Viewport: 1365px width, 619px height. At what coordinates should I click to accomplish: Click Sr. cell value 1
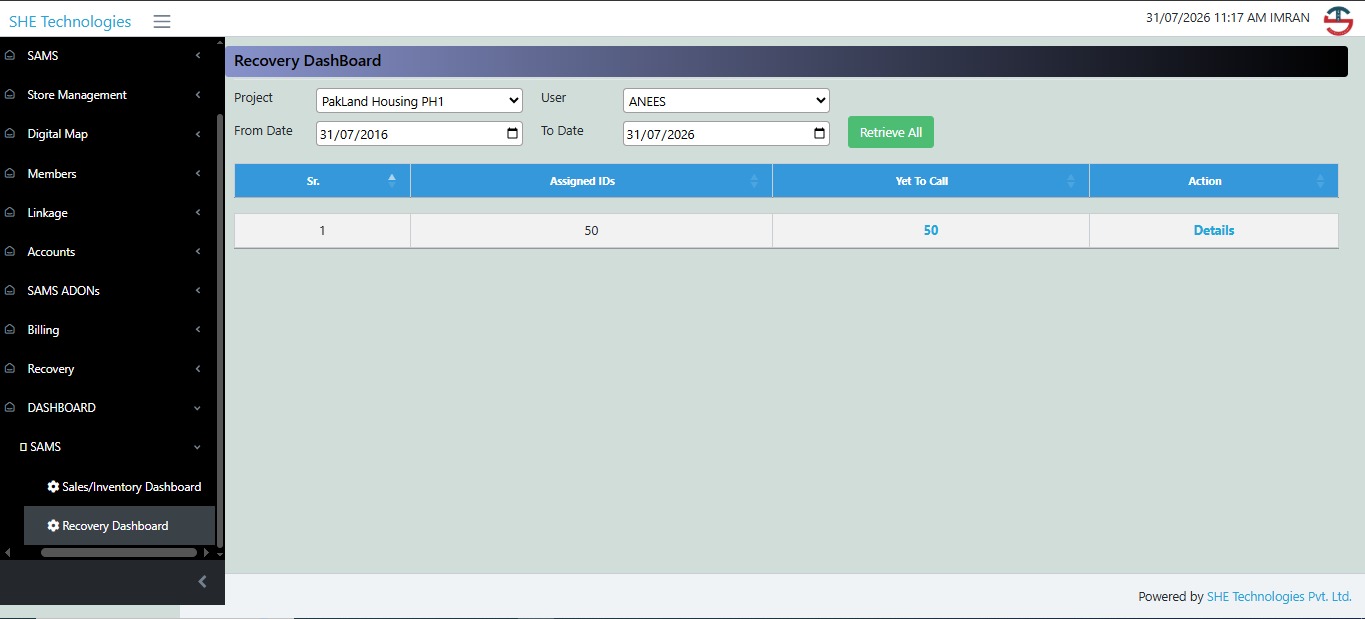pyautogui.click(x=322, y=230)
